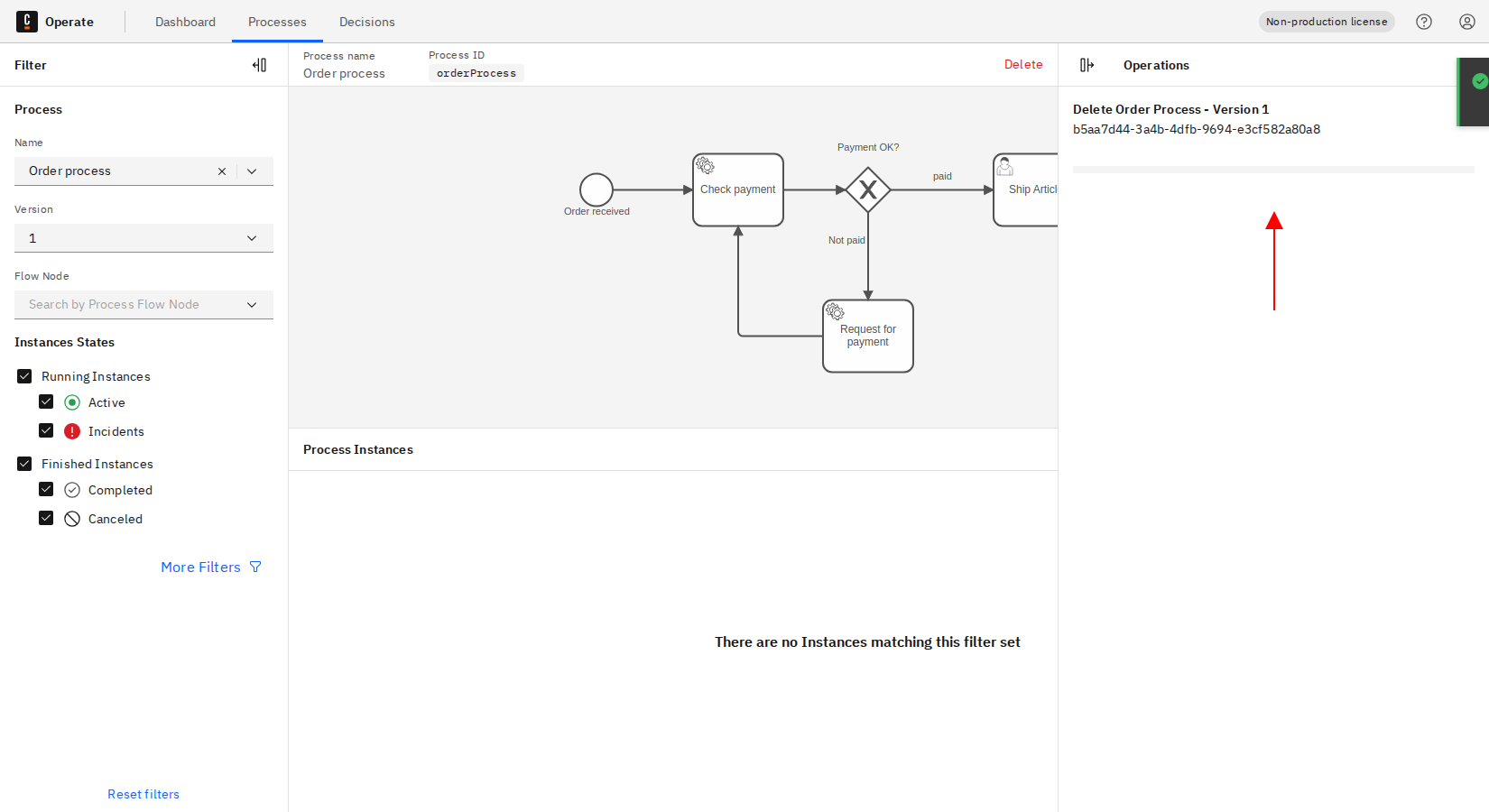Click the Reset filters link

click(143, 794)
